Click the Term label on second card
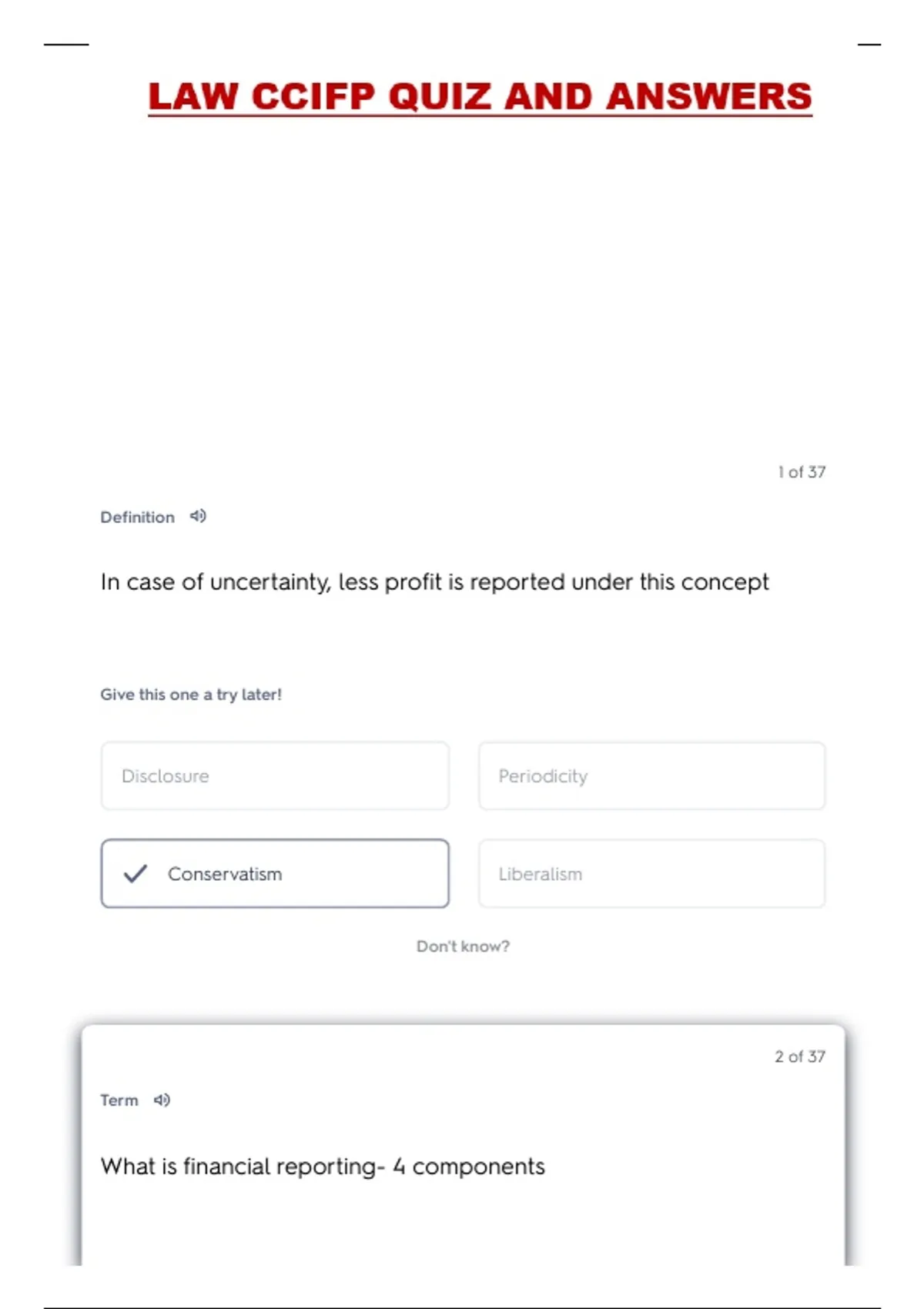Screen dimensions: 924x1309 [119, 1100]
